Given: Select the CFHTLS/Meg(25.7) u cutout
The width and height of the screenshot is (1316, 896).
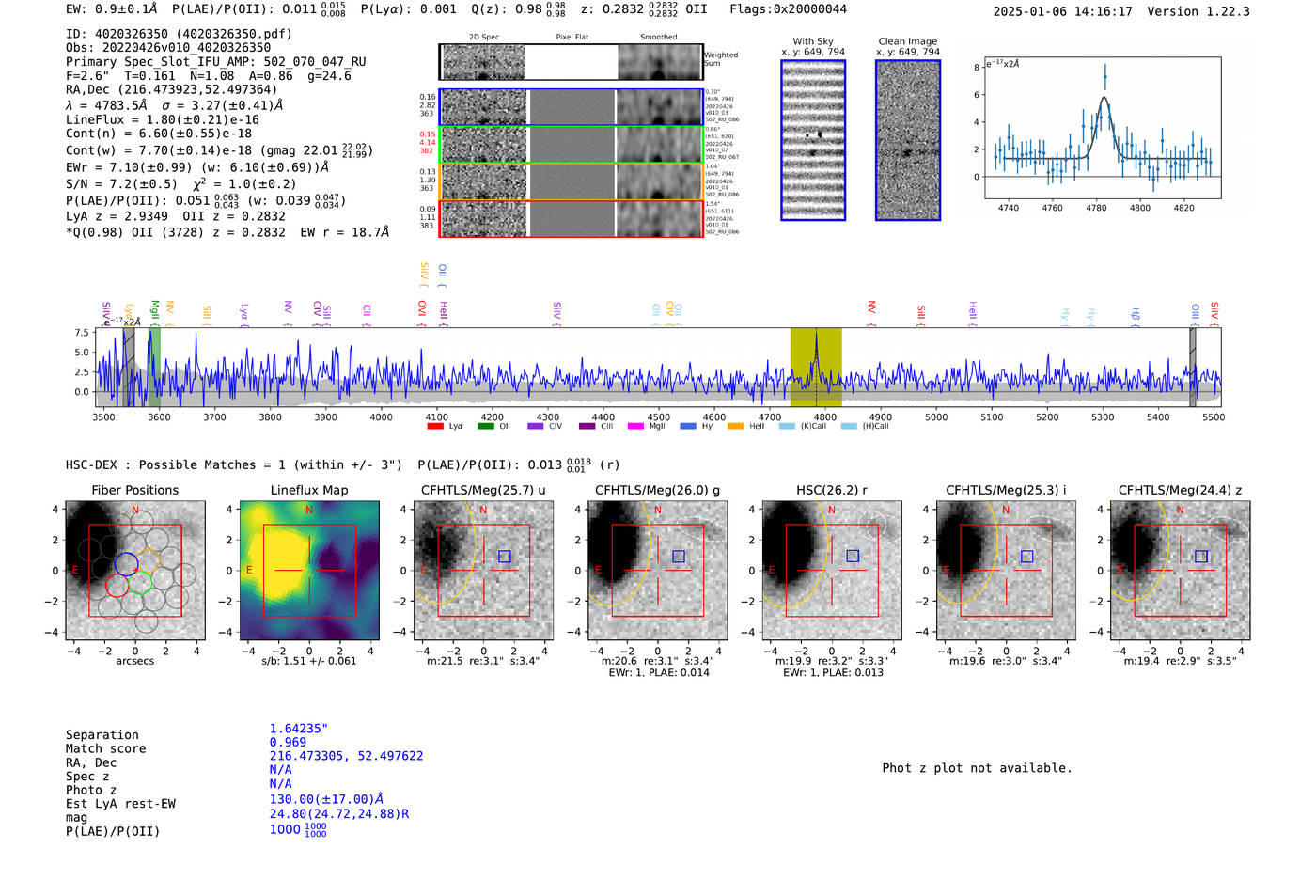Looking at the screenshot, I should point(484,570).
